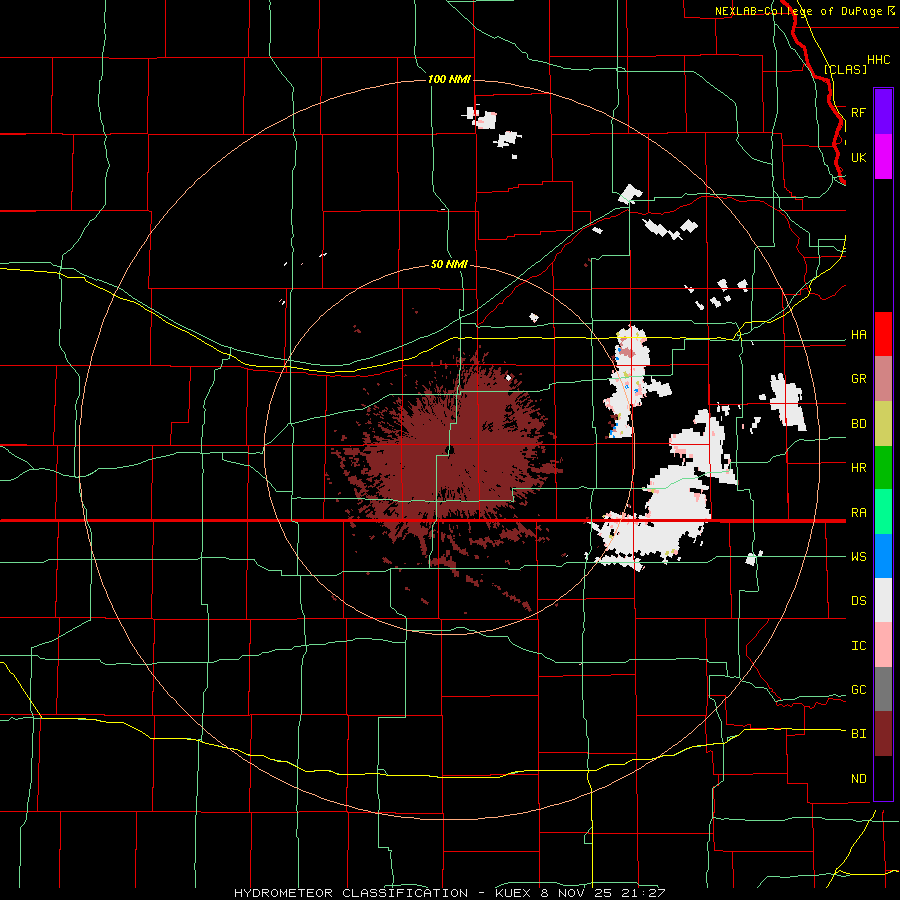Click the HR green legend swatch
The width and height of the screenshot is (900, 900).
tap(883, 468)
